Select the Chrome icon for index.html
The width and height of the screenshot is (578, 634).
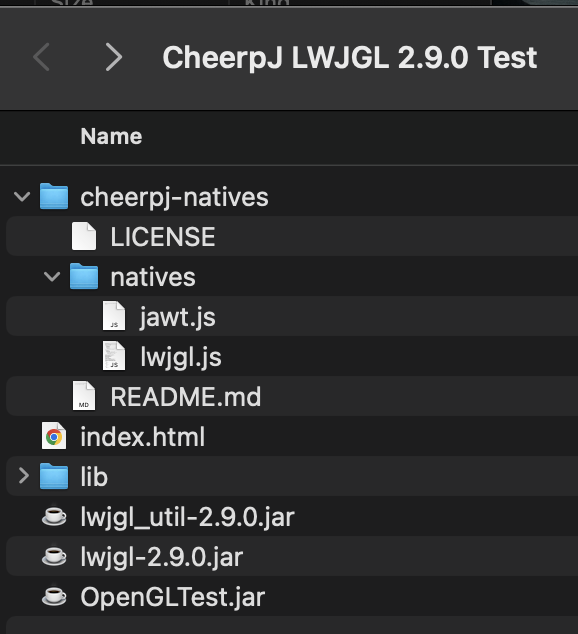point(54,436)
